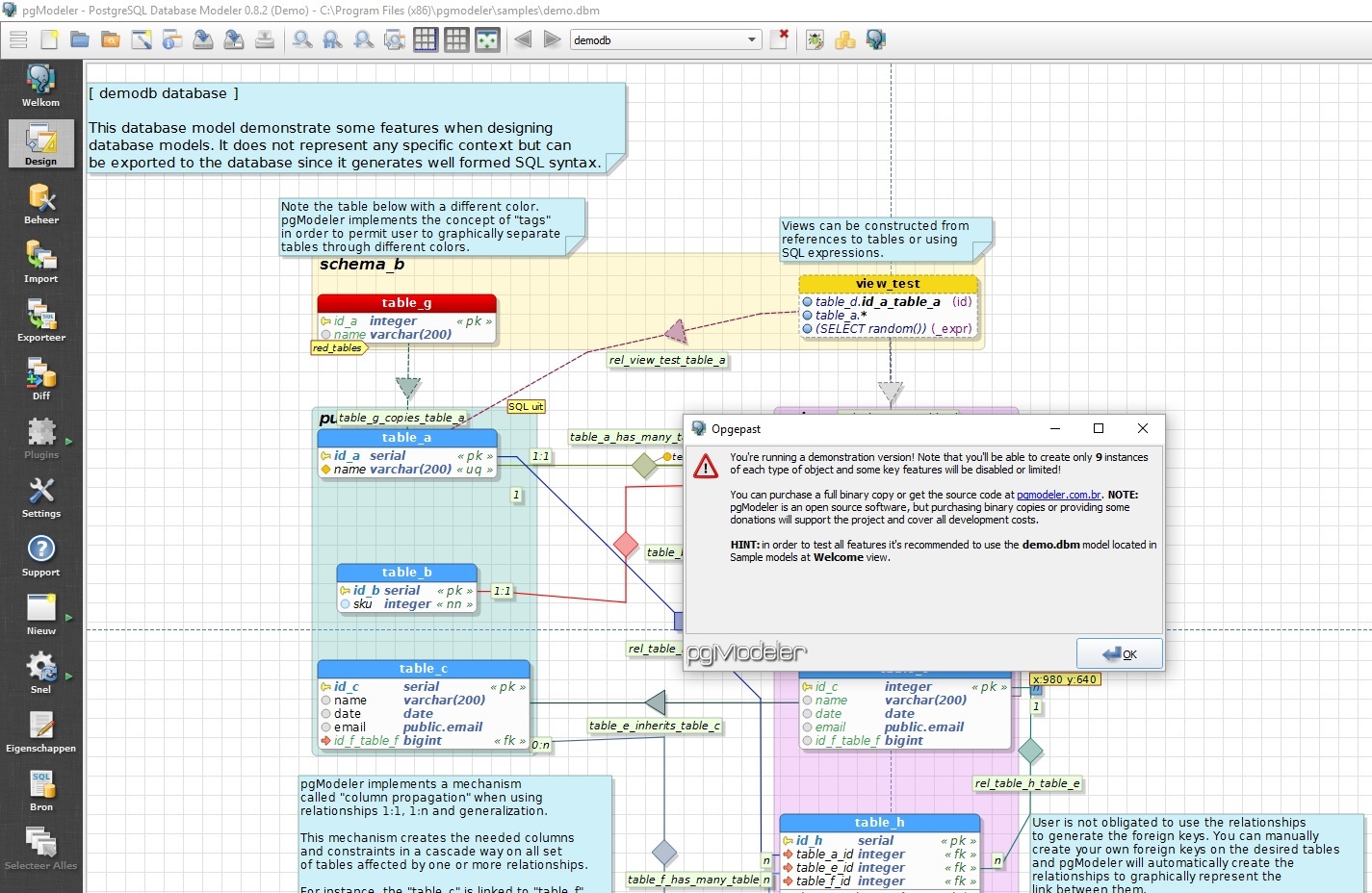Screen dimensions: 1372x893
Task: Click the model info window icon
Action: (172, 39)
